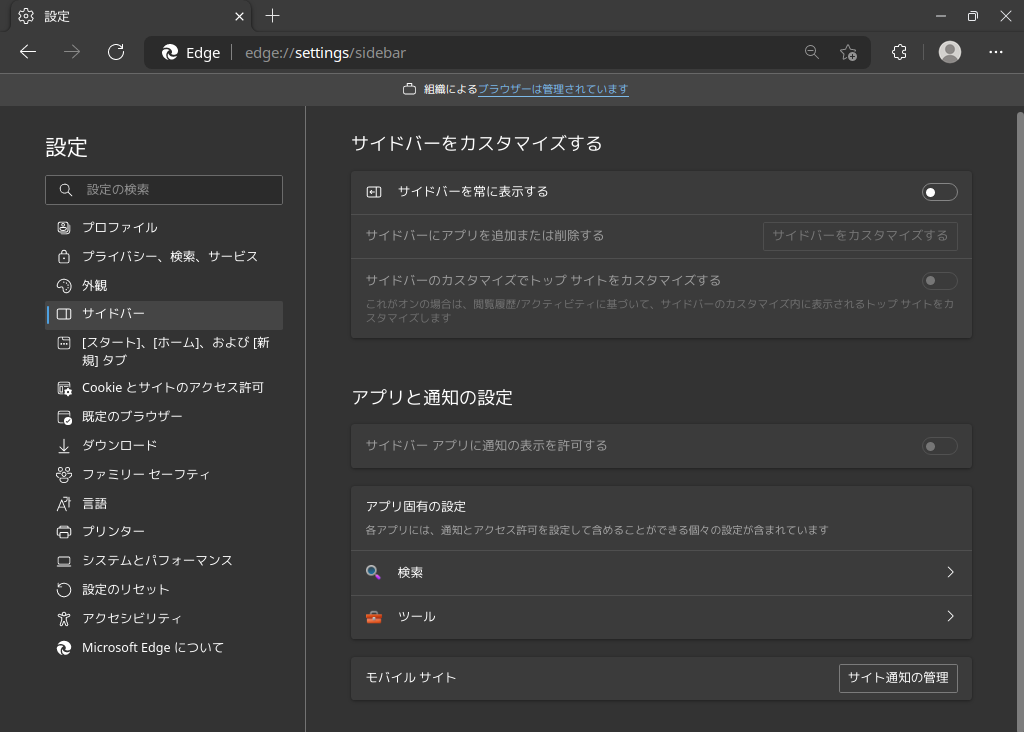
Task: Click the 言語 icon
Action: 64,503
